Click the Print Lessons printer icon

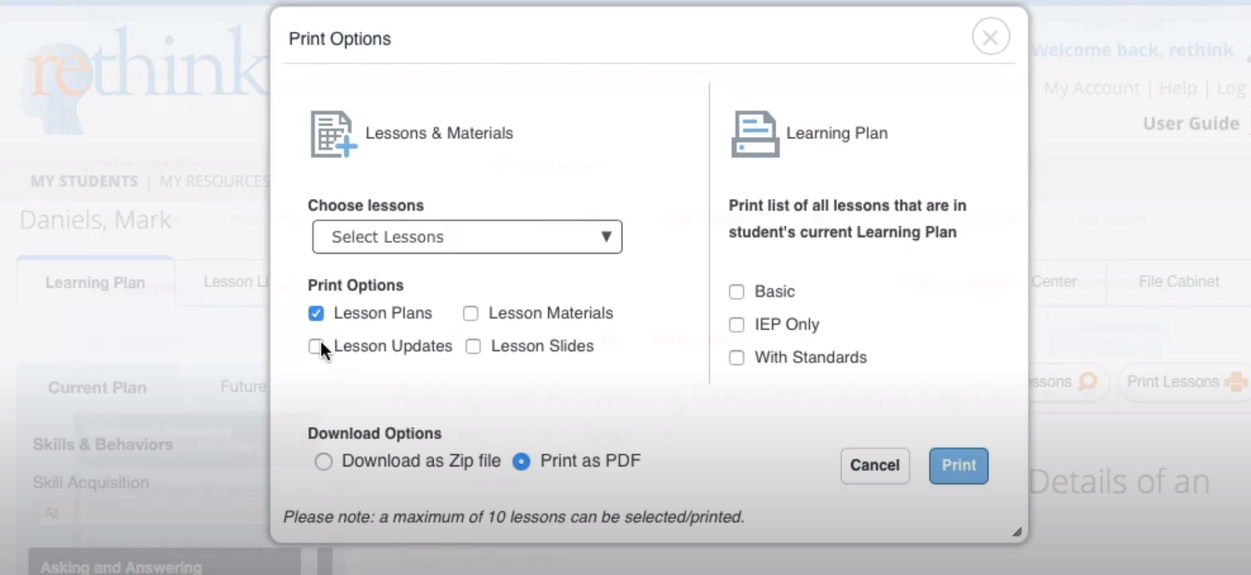[1236, 382]
